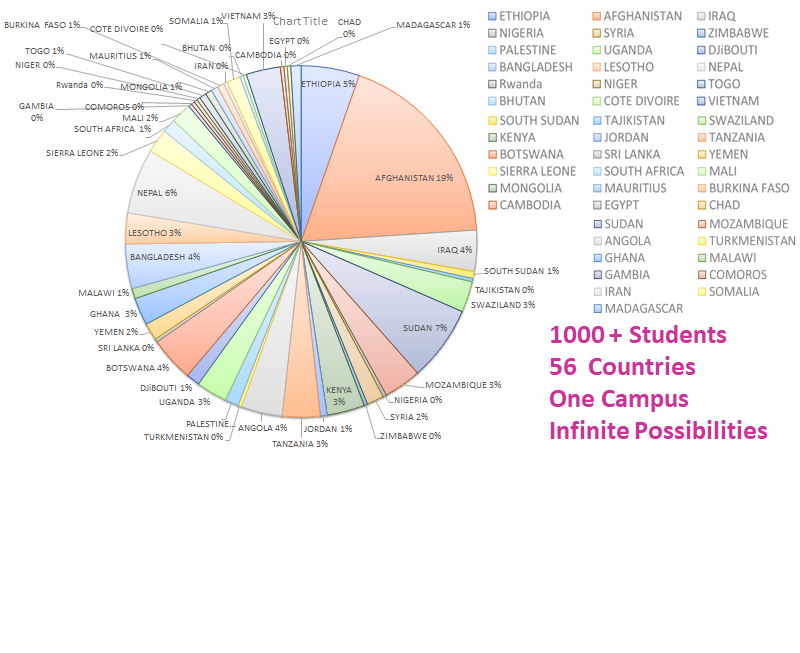Screen dimensions: 800x653
Task: Select the "SOUTH AFRICA 1%" data label
Action: (112, 129)
